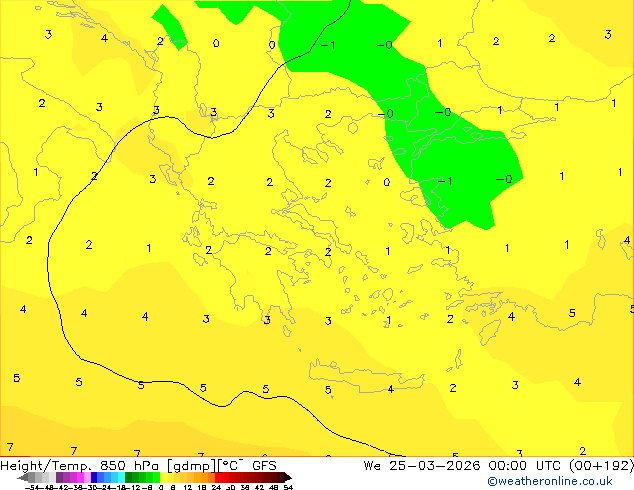Click the [gdmp] unit label in title
The height and width of the screenshot is (490, 634).
tap(191, 466)
